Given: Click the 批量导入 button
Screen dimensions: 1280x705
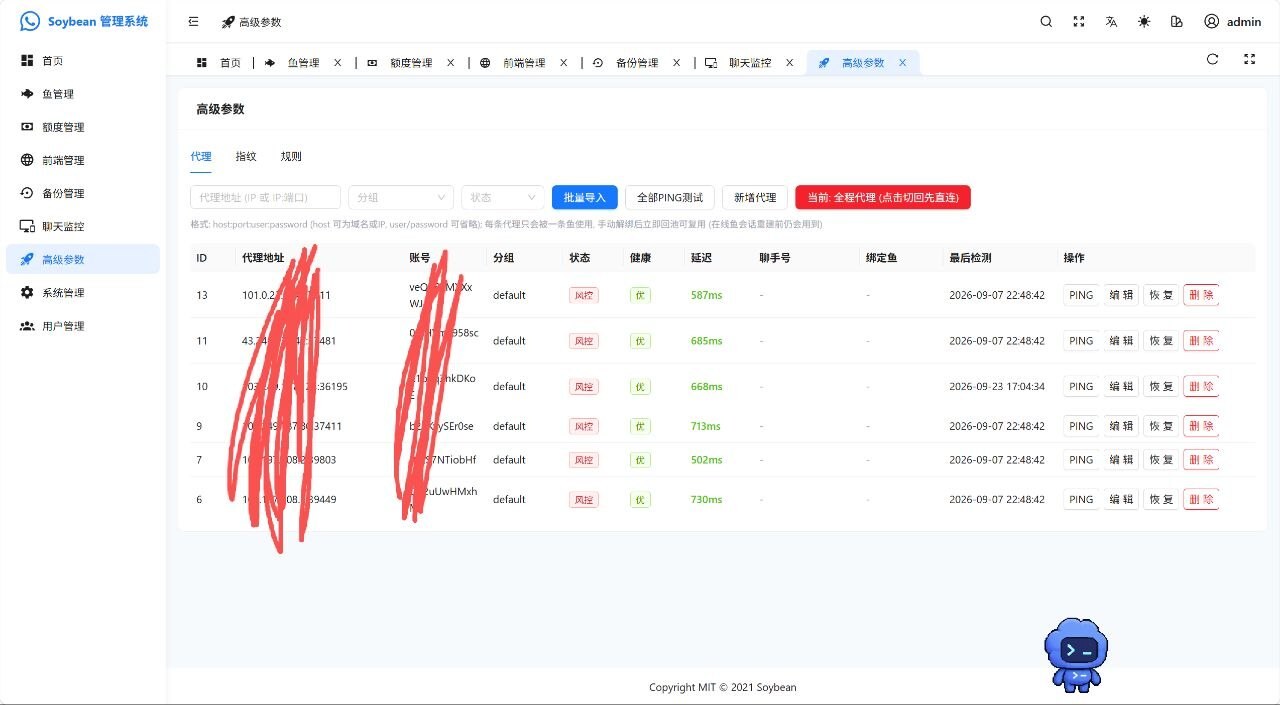Looking at the screenshot, I should click(x=585, y=197).
